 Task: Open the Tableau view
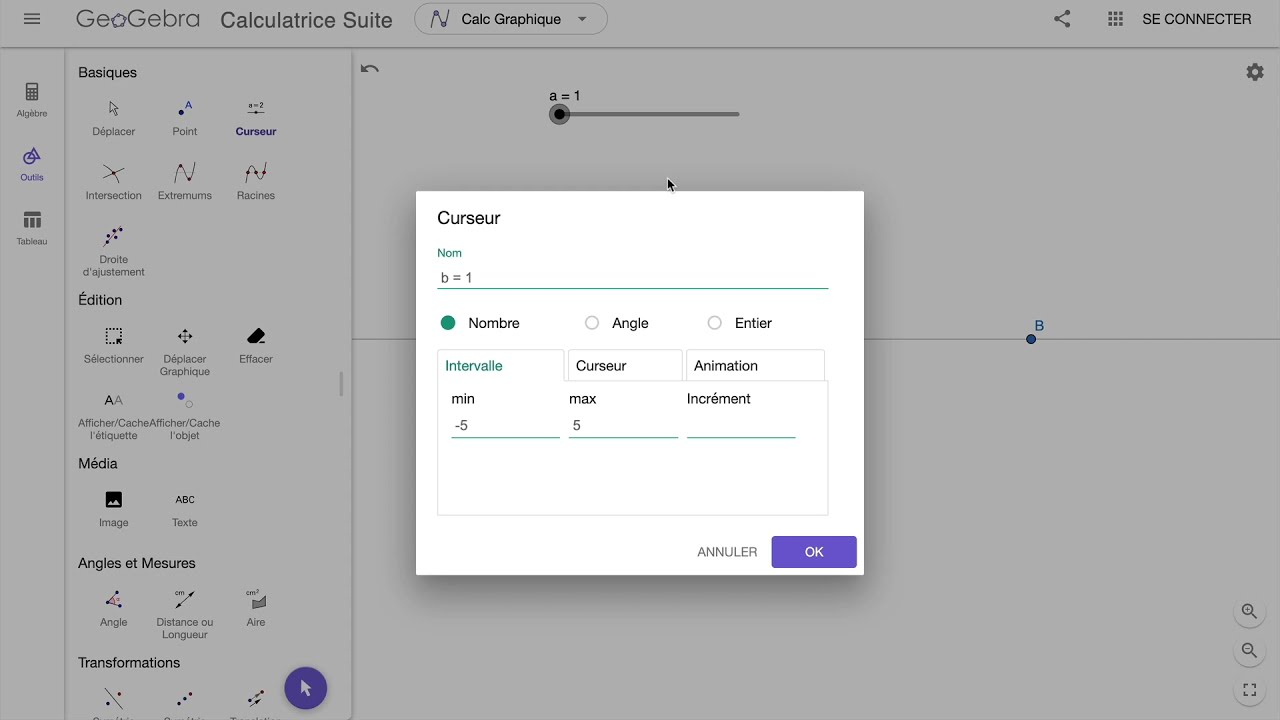(x=32, y=228)
